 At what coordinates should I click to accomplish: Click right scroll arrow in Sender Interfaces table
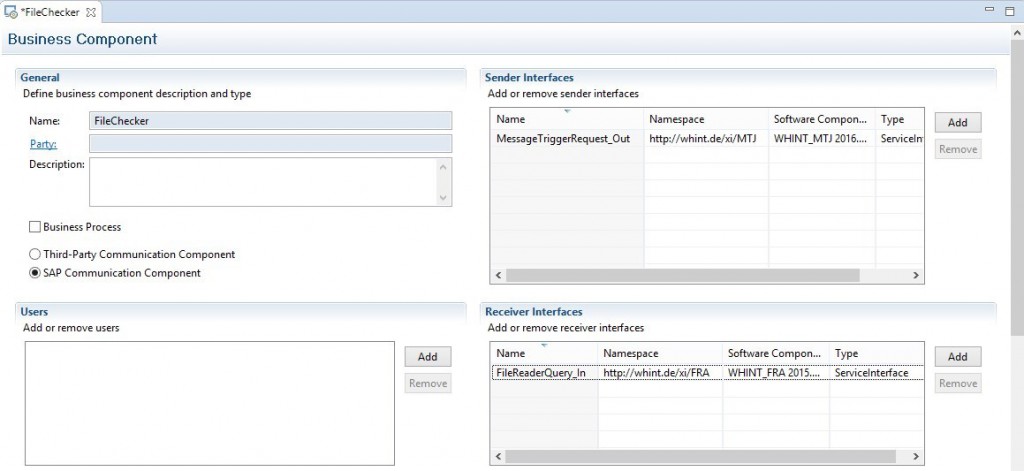(916, 276)
